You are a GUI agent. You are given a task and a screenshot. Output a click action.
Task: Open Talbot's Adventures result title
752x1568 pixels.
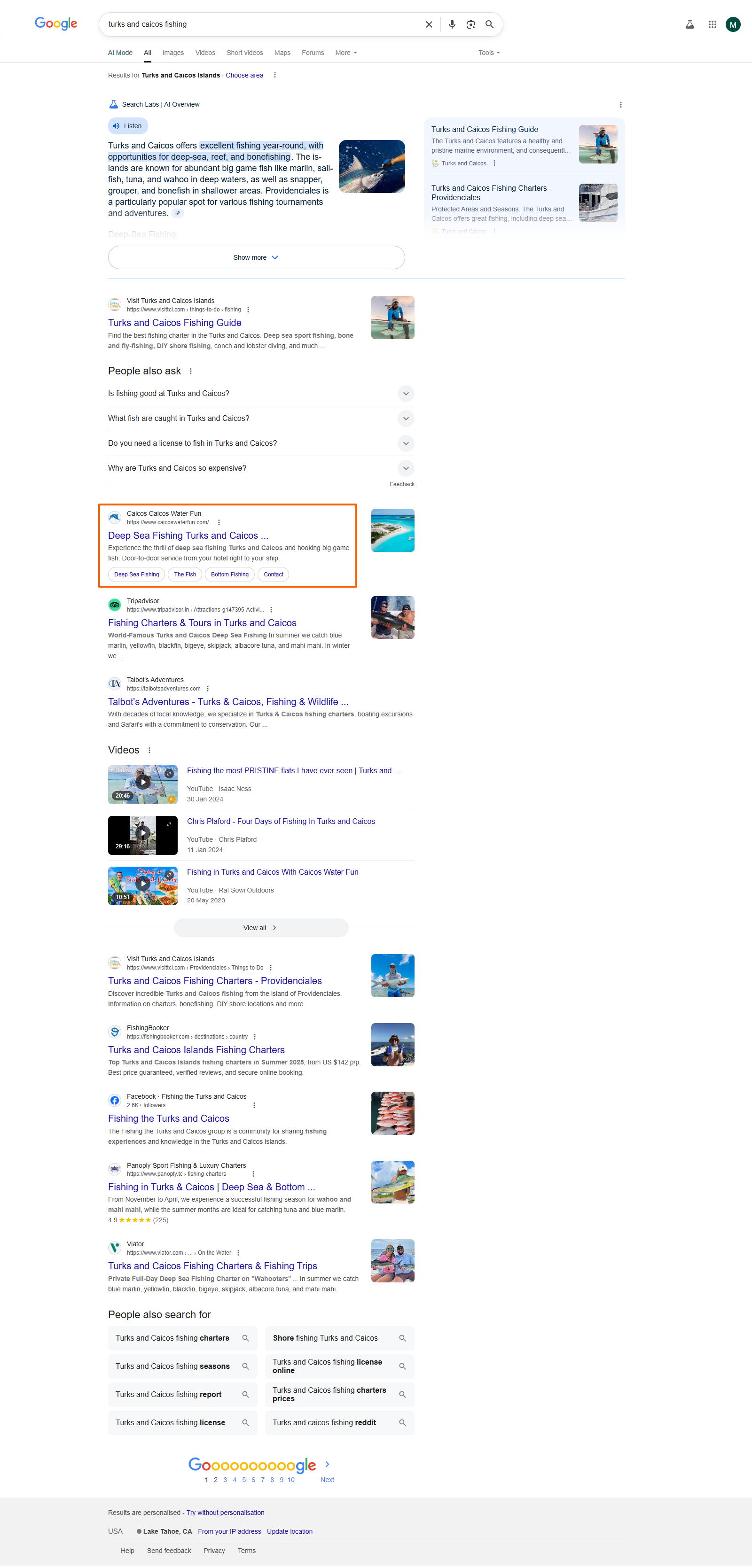(x=228, y=702)
